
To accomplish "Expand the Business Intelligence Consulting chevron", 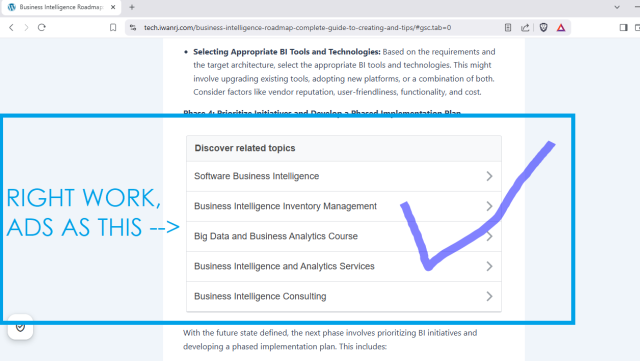I will pyautogui.click(x=489, y=296).
